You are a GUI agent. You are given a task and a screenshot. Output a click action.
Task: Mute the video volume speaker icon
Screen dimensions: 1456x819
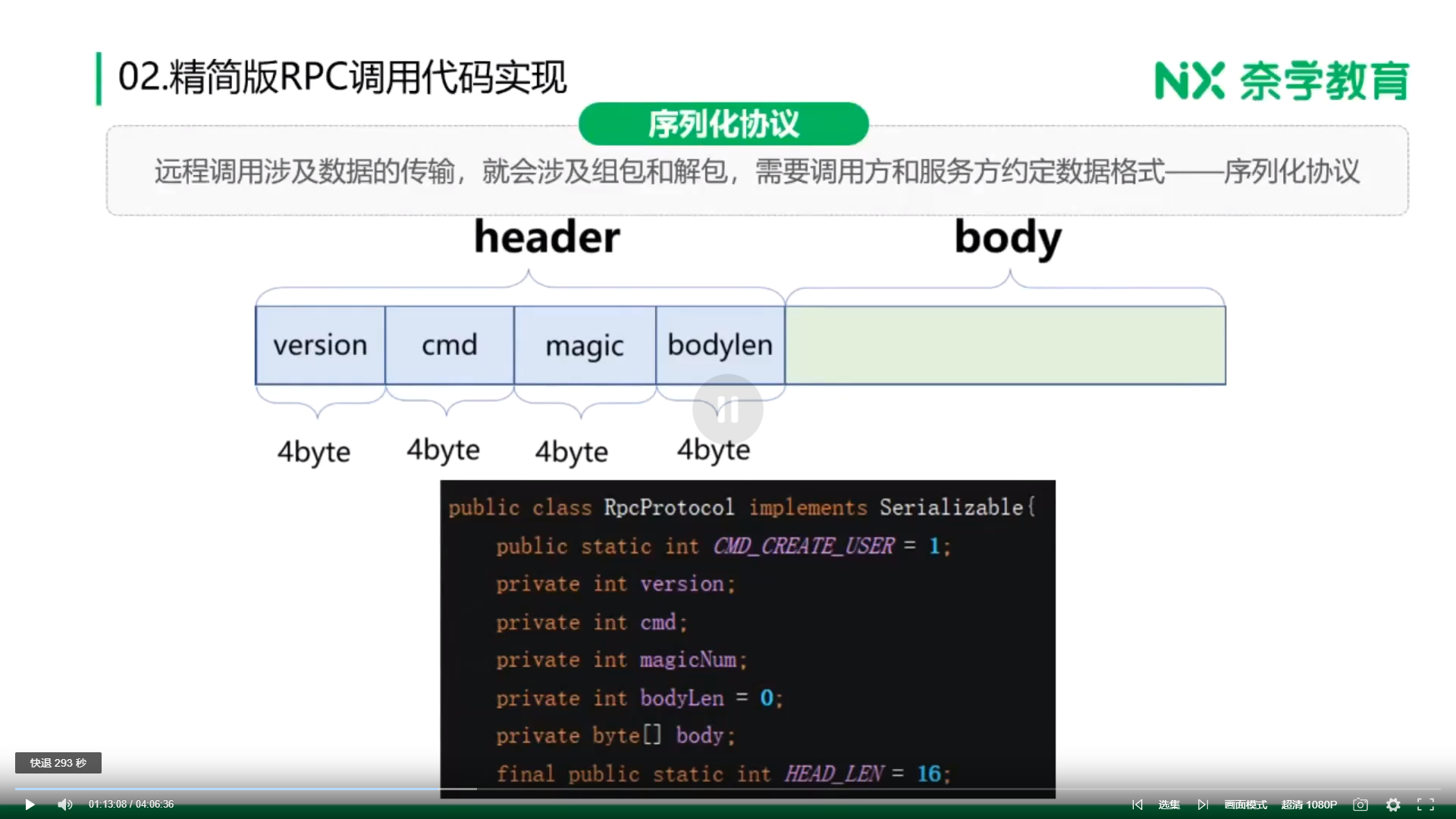(65, 805)
